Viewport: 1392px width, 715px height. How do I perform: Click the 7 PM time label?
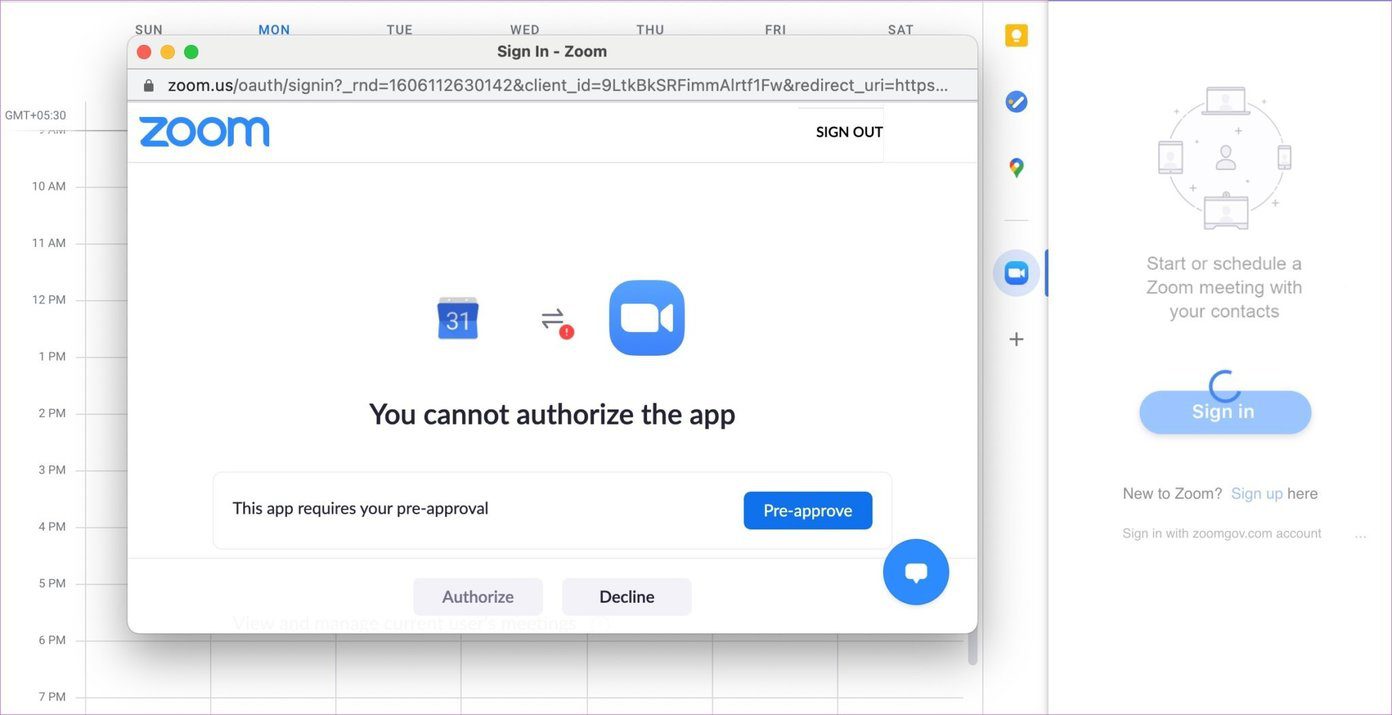coord(52,697)
